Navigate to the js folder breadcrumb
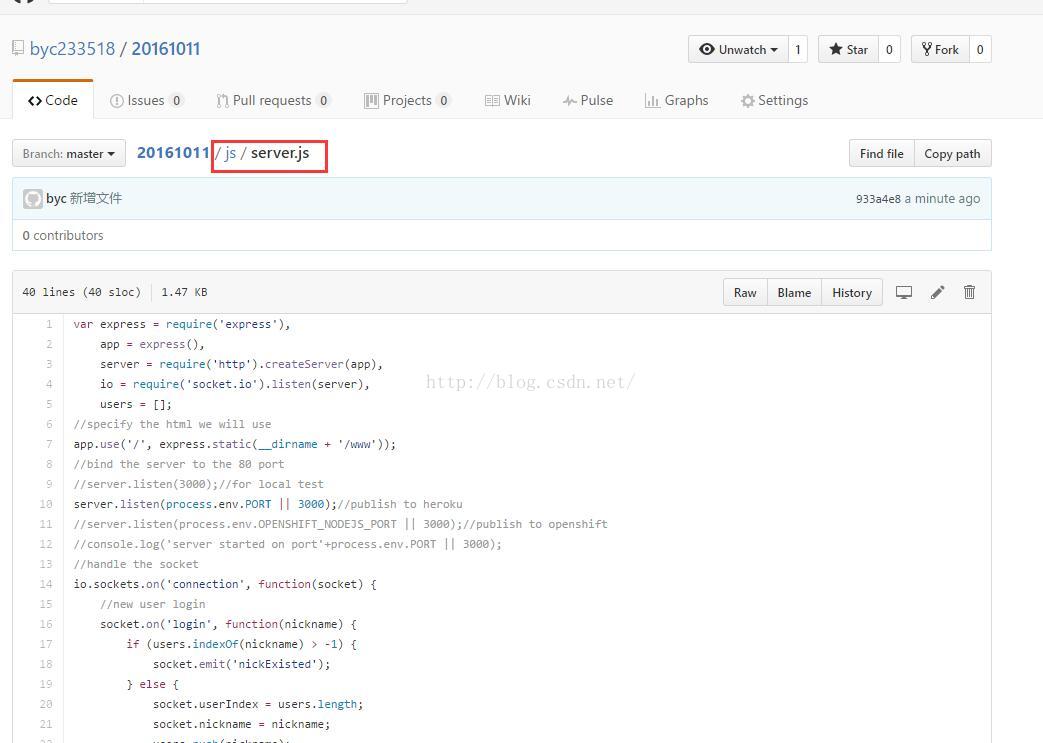 (230, 153)
